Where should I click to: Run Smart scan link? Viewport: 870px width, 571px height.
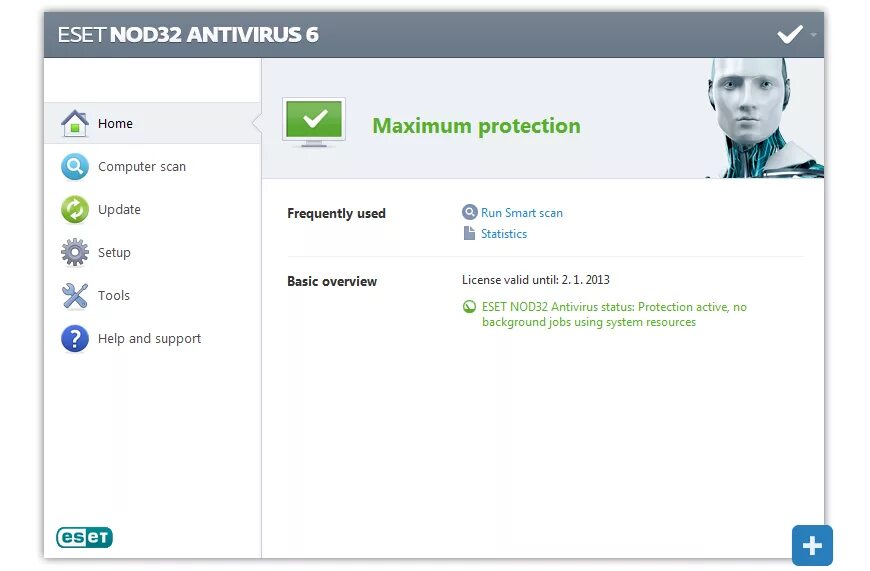coord(522,213)
